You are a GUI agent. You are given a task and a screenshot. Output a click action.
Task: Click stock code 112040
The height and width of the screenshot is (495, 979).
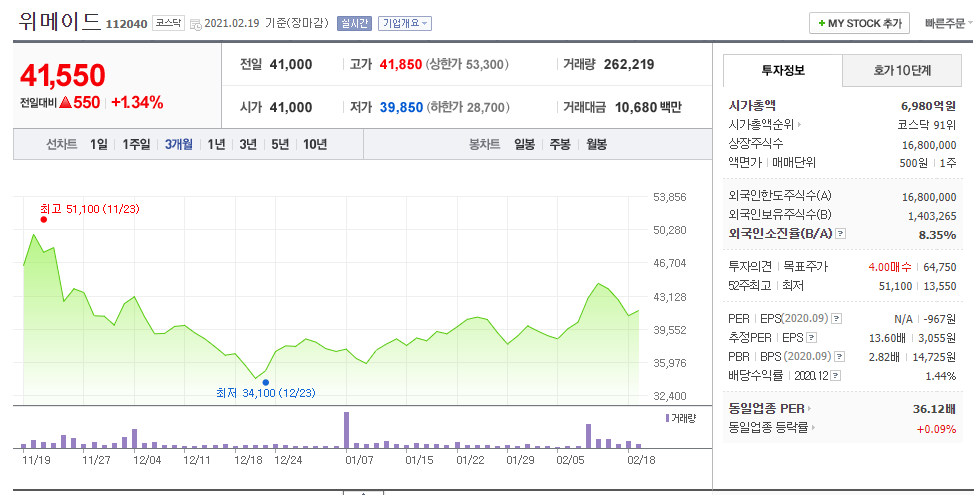pos(127,24)
